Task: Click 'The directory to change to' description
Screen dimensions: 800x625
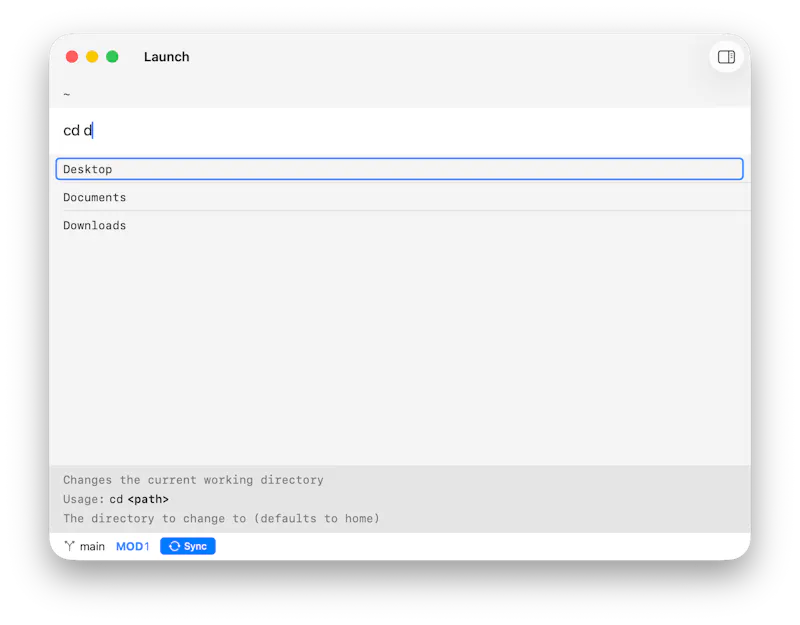Action: (x=221, y=518)
